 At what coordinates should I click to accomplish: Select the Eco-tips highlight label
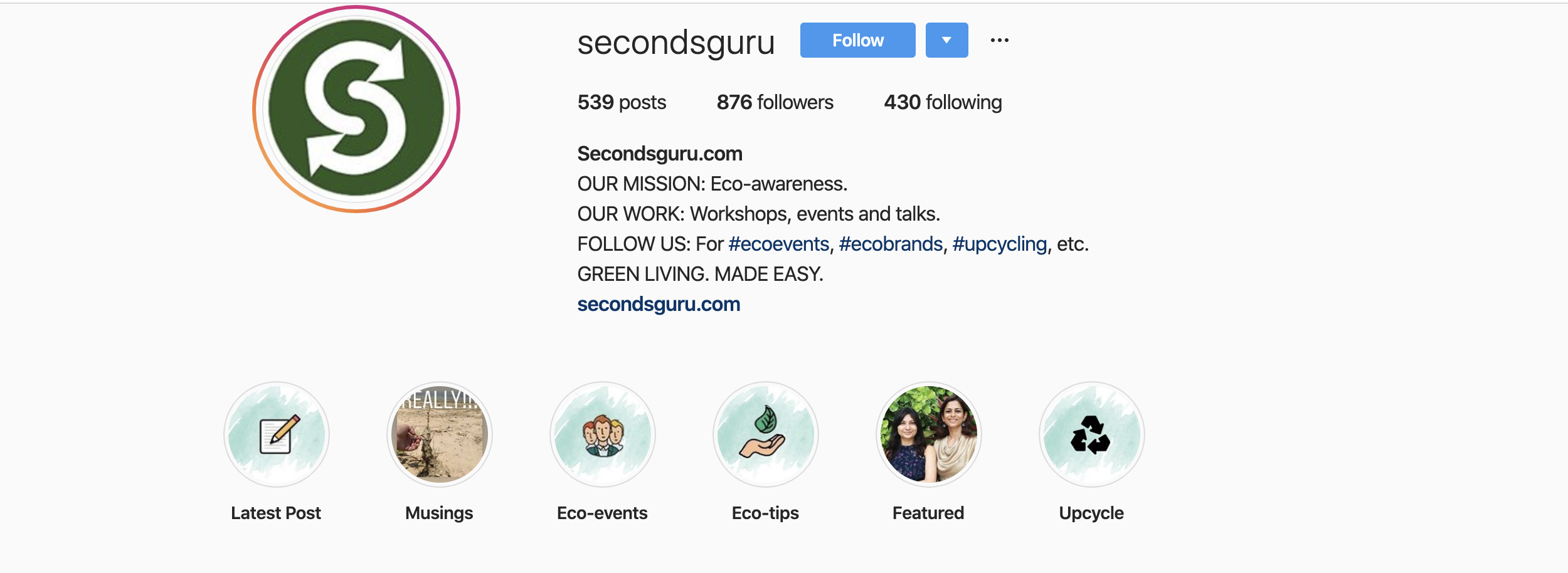click(x=765, y=513)
